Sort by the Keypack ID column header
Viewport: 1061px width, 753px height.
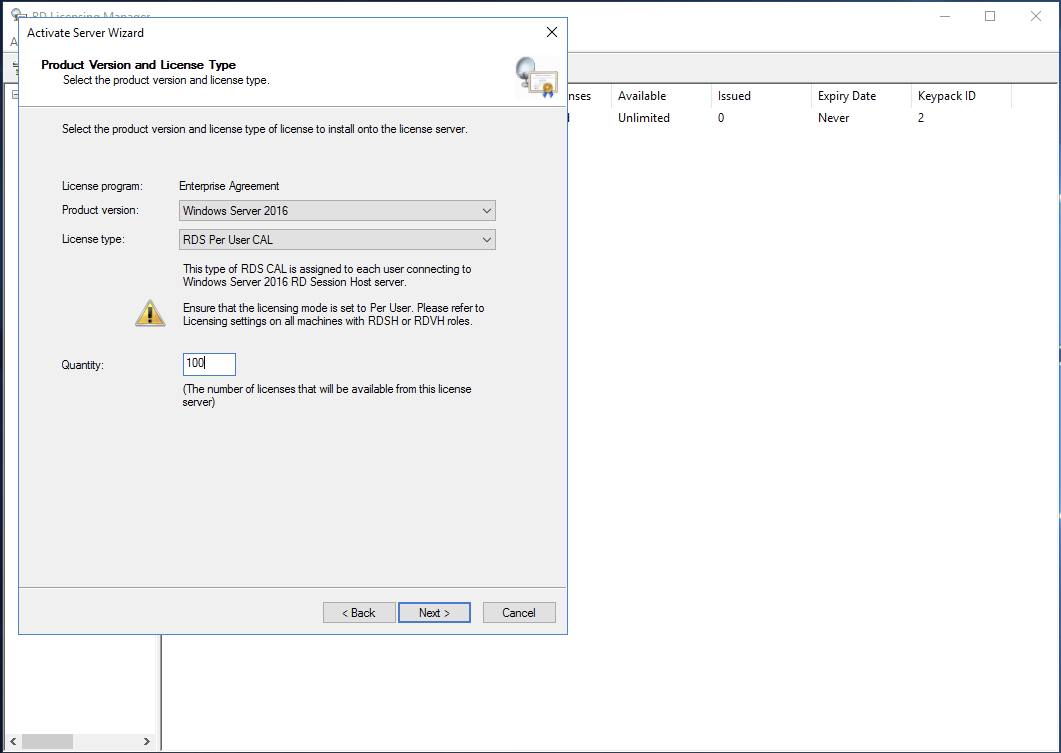(x=961, y=96)
